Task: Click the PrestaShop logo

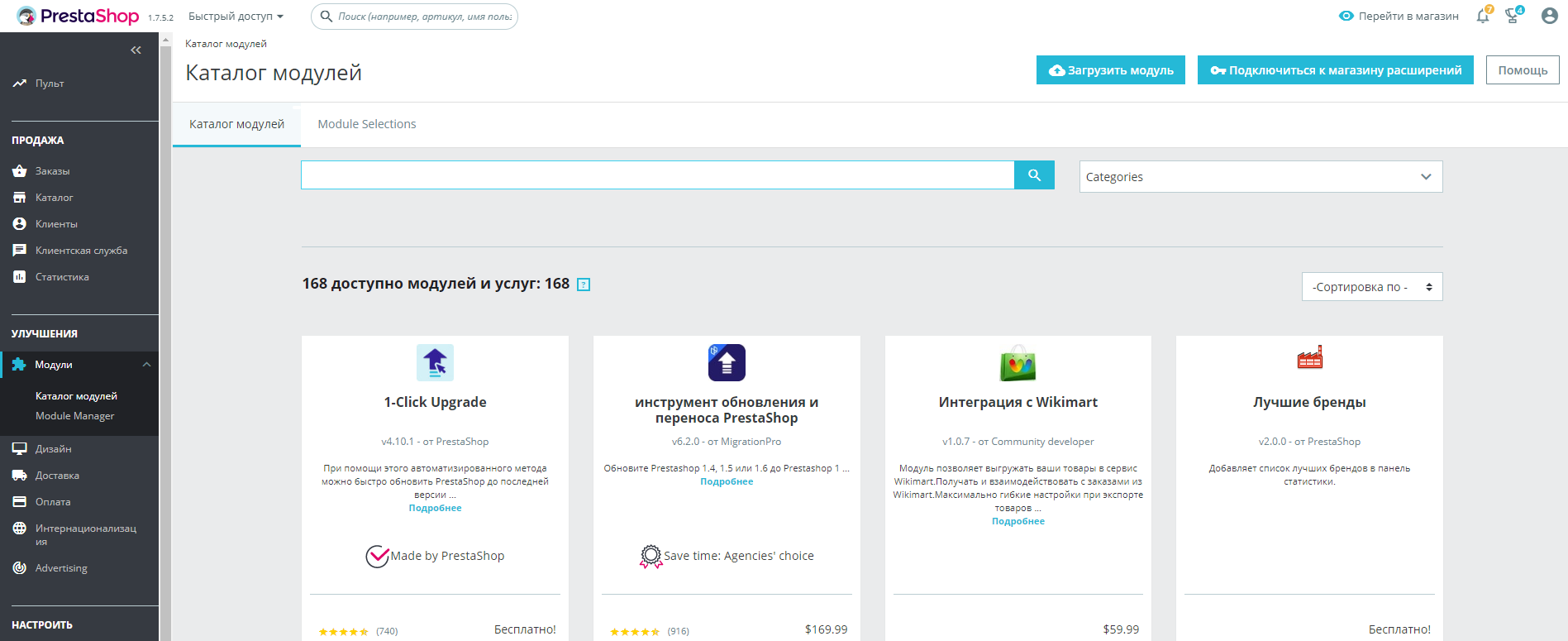Action: (x=78, y=16)
